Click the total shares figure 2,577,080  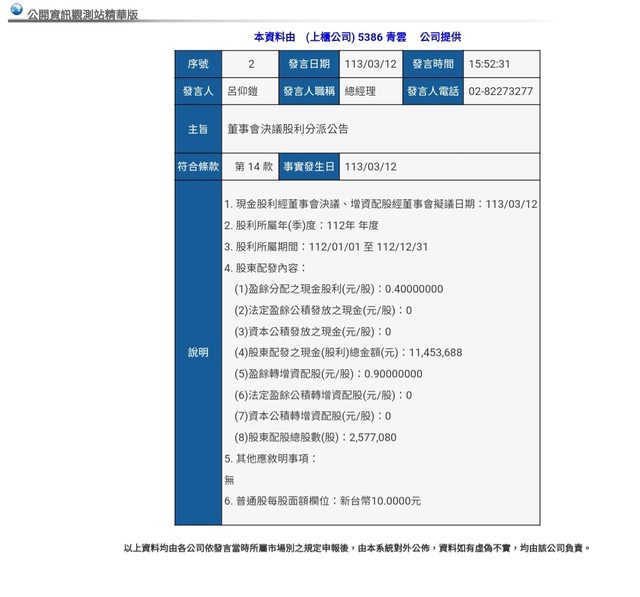pyautogui.click(x=372, y=437)
